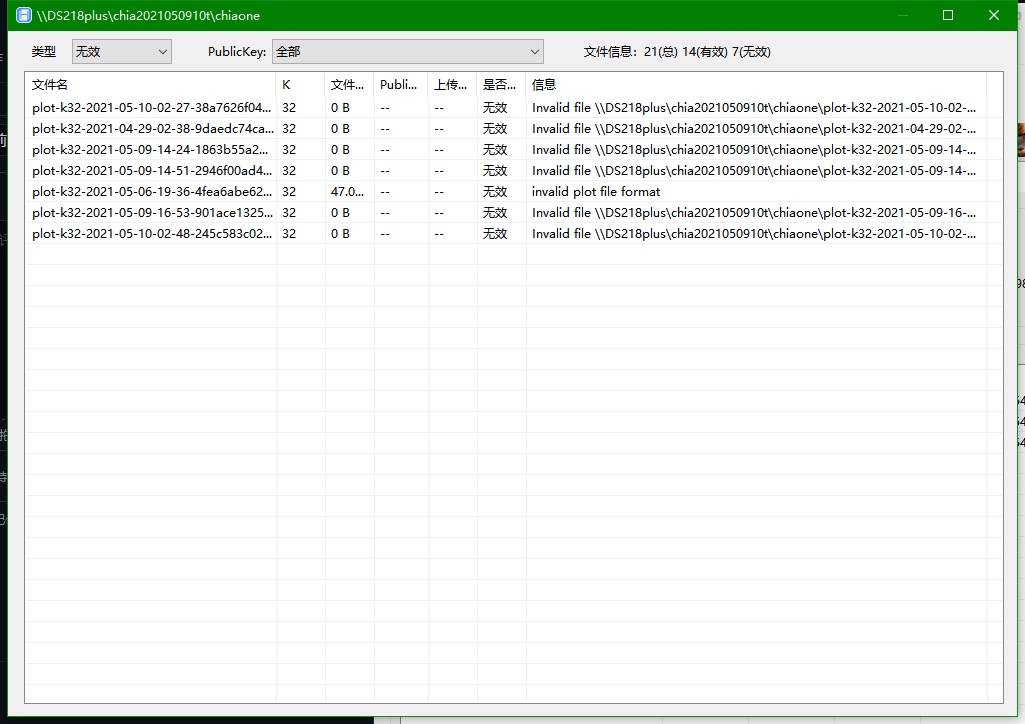The height and width of the screenshot is (724, 1025).
Task: Expand the 类型 dropdown arrow
Action: (163, 51)
